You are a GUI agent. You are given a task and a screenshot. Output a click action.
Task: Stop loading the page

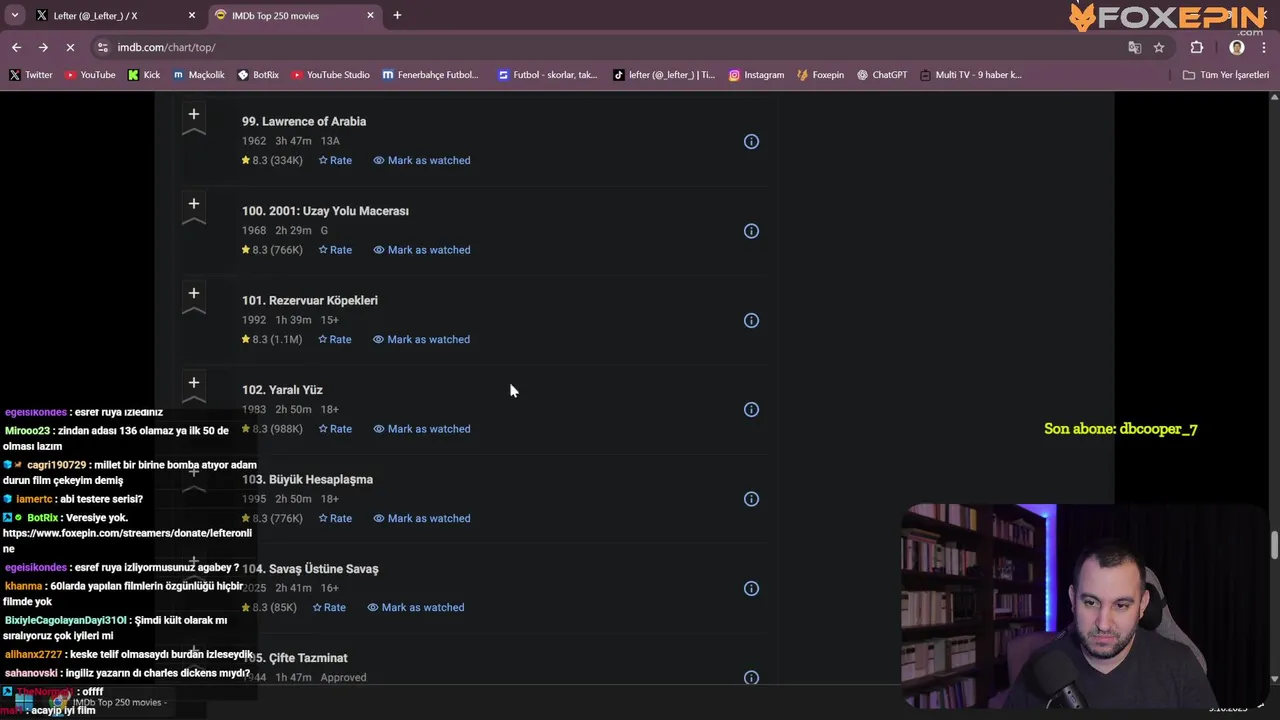[x=70, y=47]
